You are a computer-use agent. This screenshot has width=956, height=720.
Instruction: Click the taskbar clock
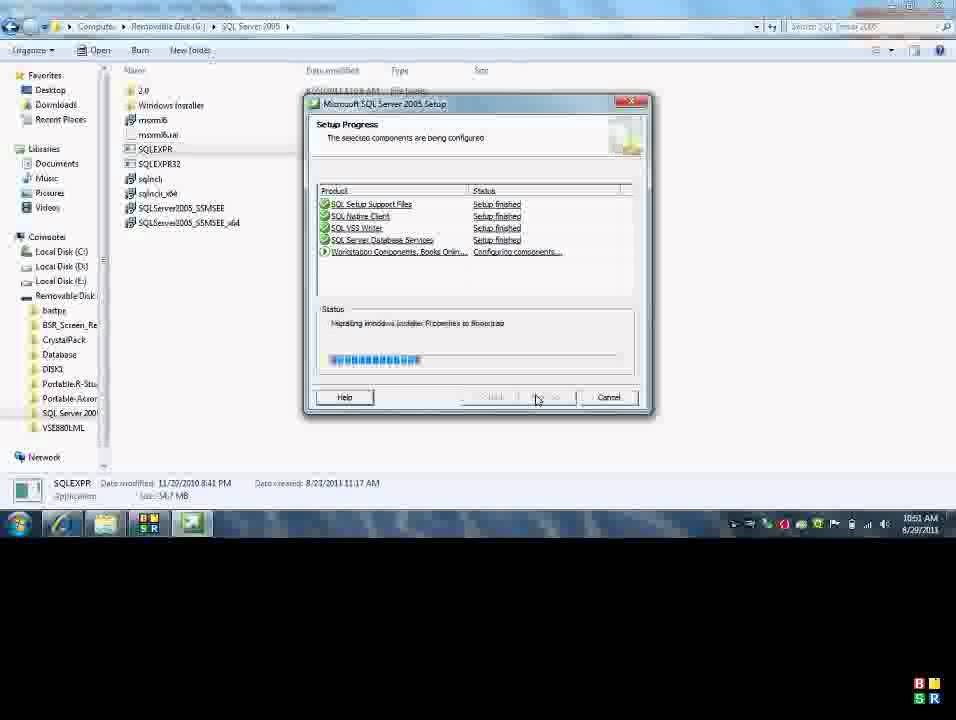(x=920, y=524)
